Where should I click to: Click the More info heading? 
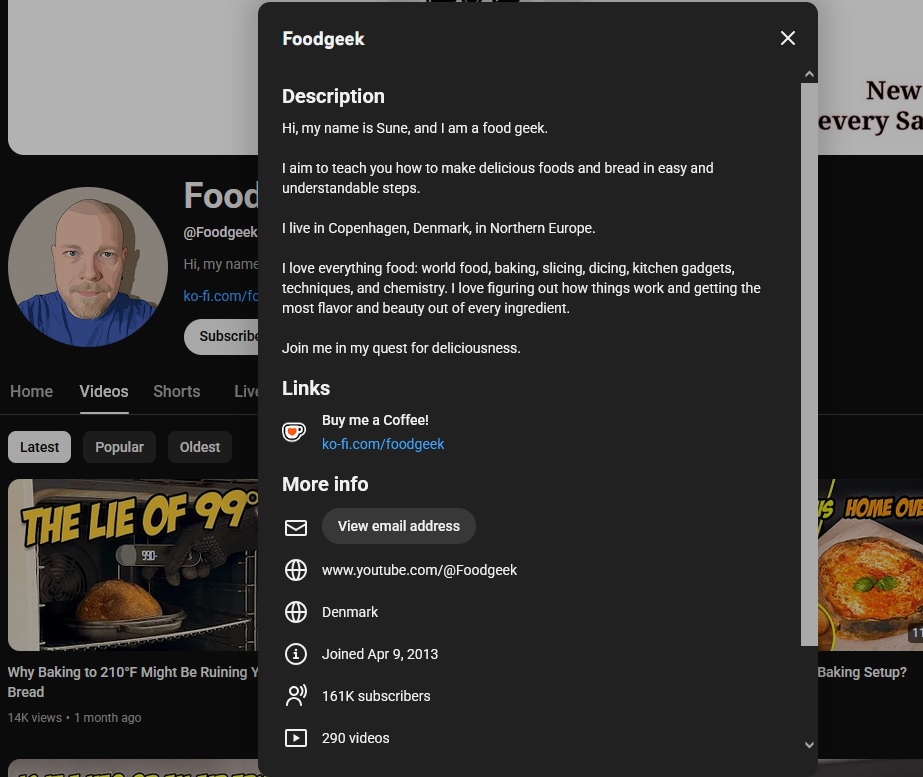click(325, 484)
